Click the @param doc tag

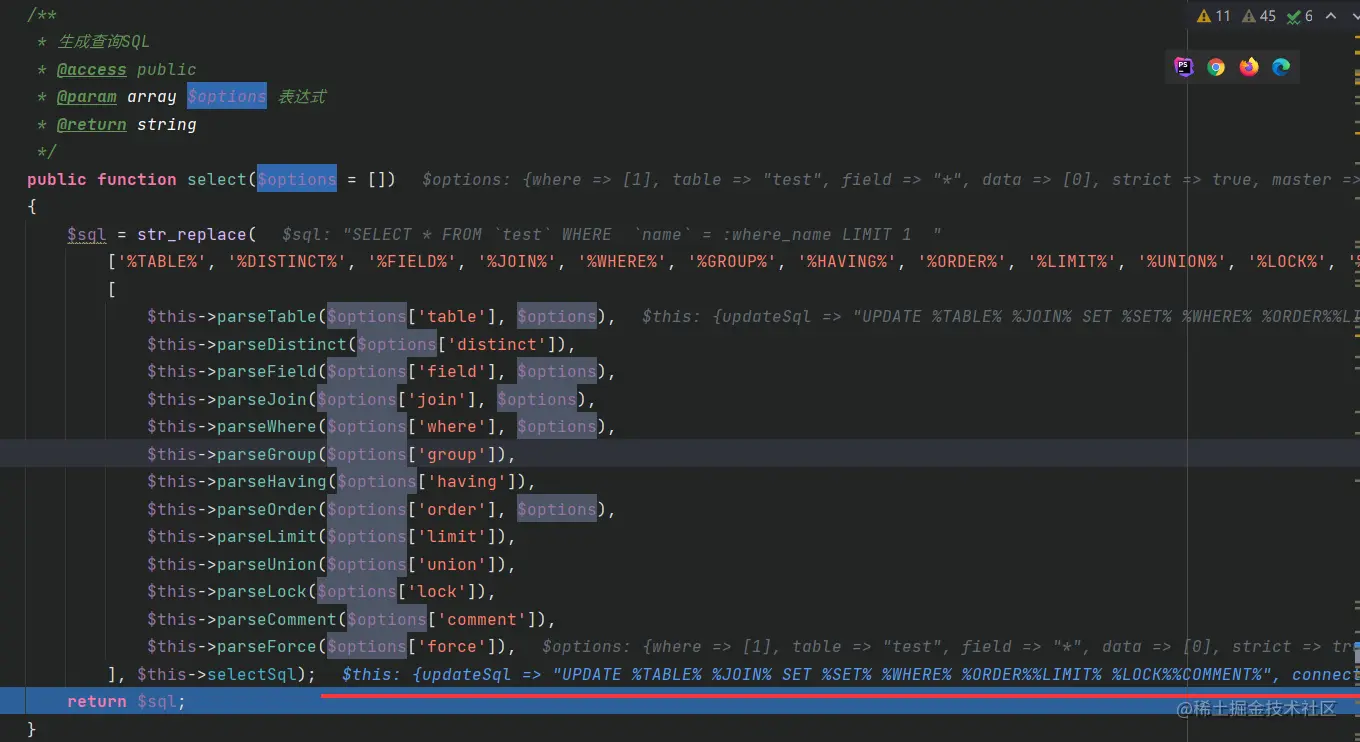[86, 97]
